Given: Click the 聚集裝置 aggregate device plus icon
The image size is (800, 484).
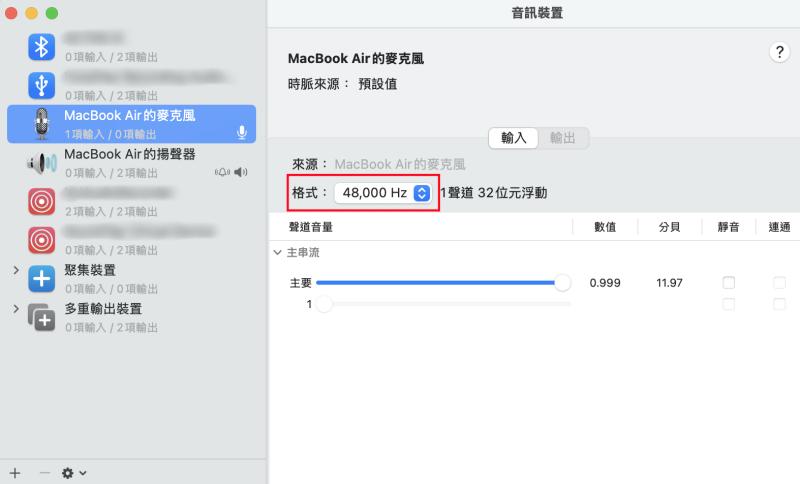Looking at the screenshot, I should coord(41,278).
